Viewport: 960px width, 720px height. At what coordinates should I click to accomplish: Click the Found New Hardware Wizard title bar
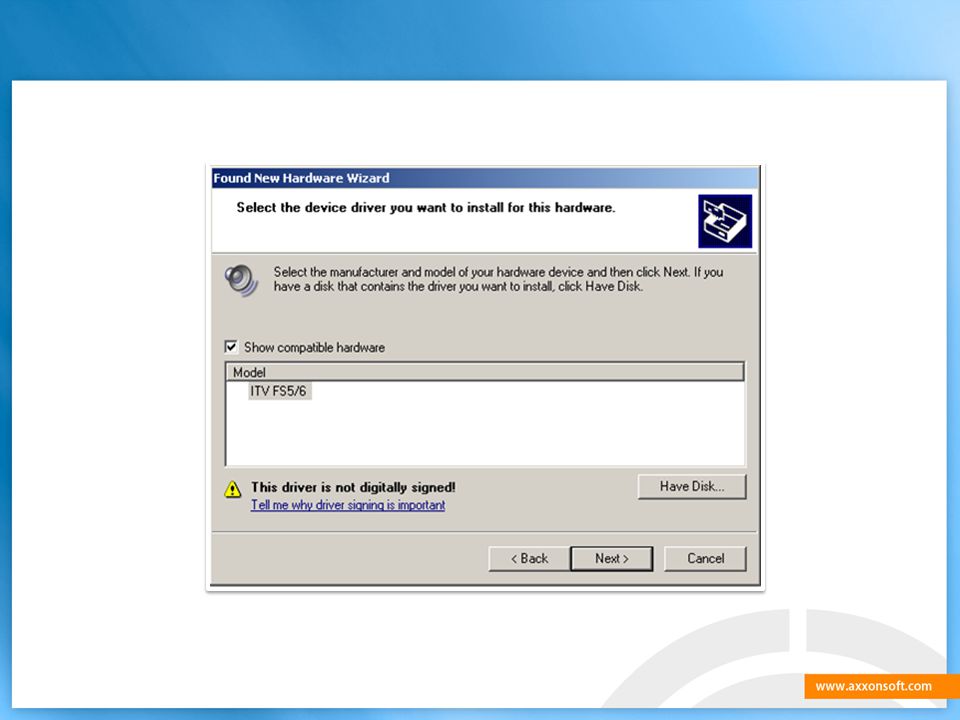click(485, 178)
